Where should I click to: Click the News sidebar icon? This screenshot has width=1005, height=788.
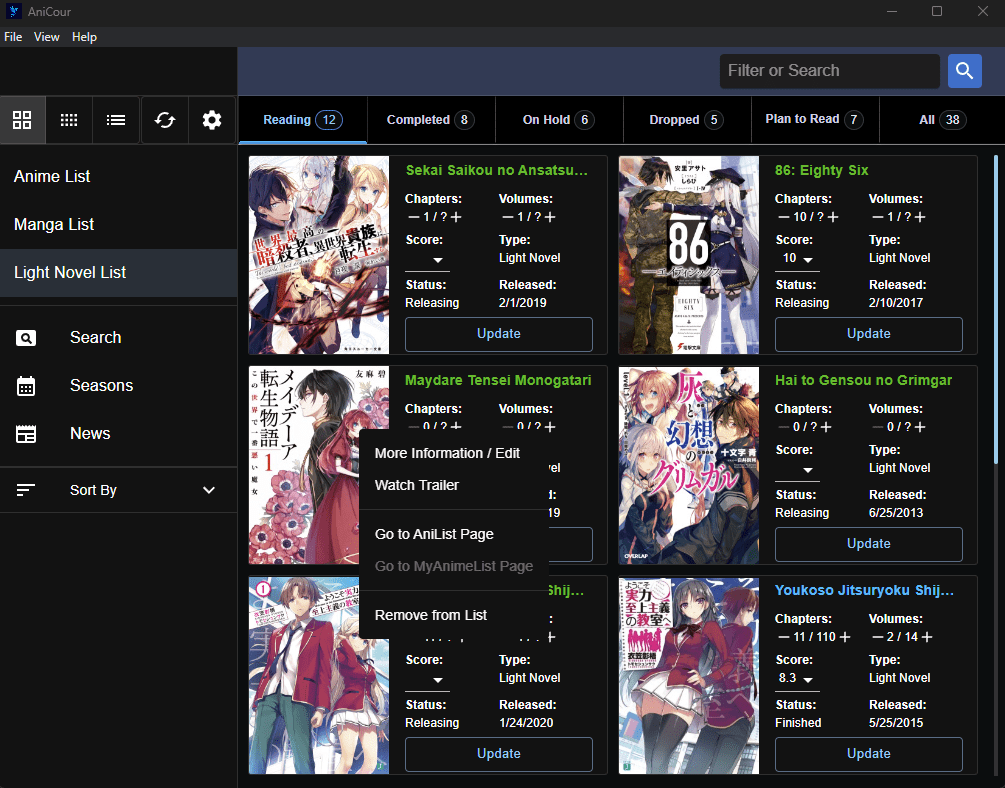coord(26,434)
